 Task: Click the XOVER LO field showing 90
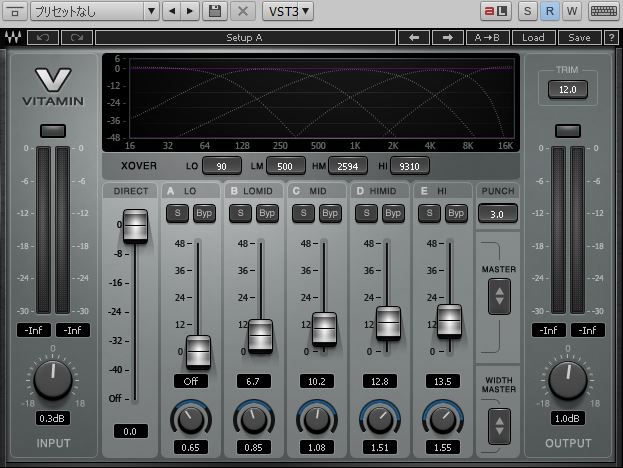pyautogui.click(x=222, y=166)
